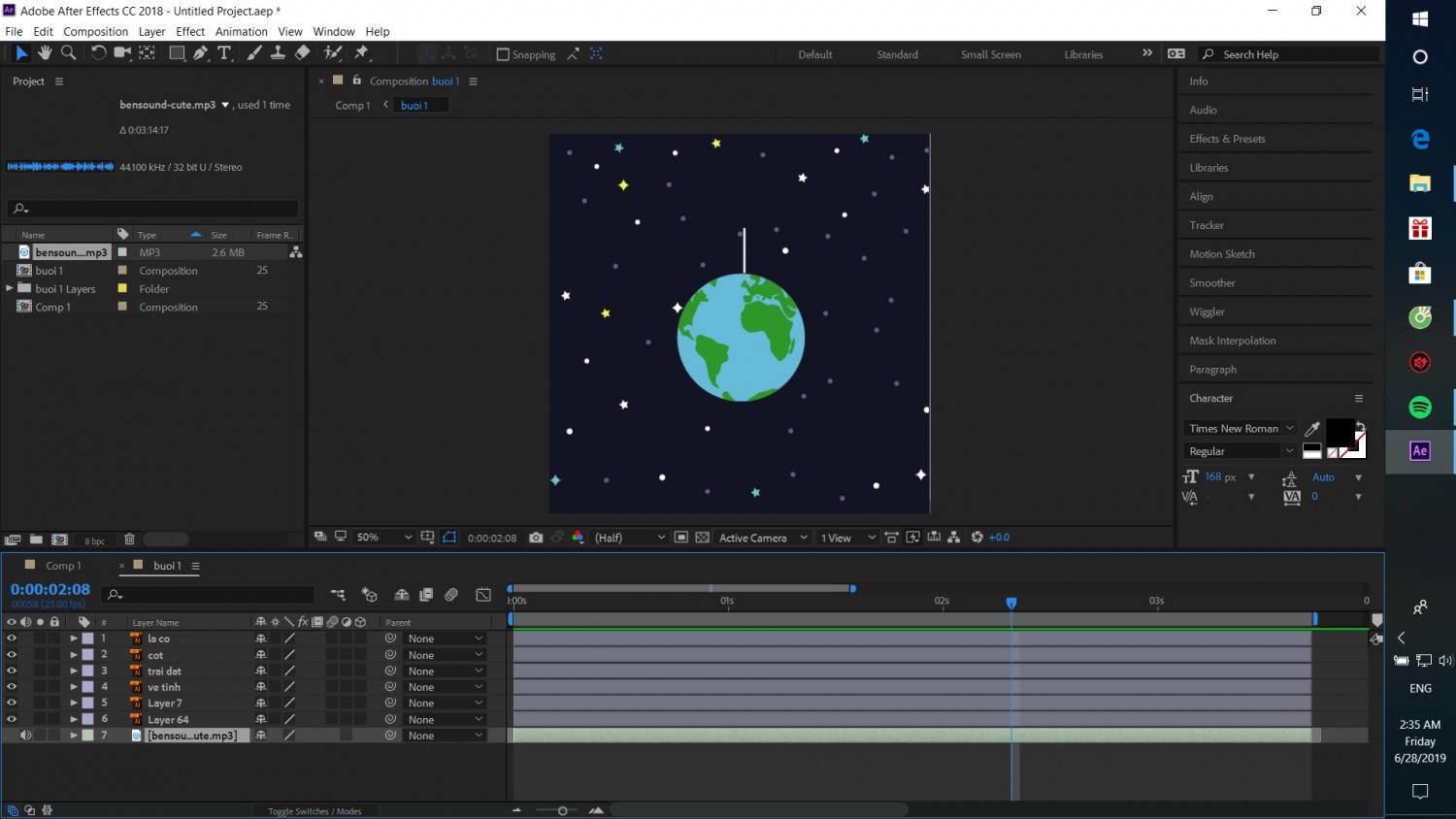Toggle motion blur for the timeline
The width and height of the screenshot is (1456, 819).
(451, 595)
